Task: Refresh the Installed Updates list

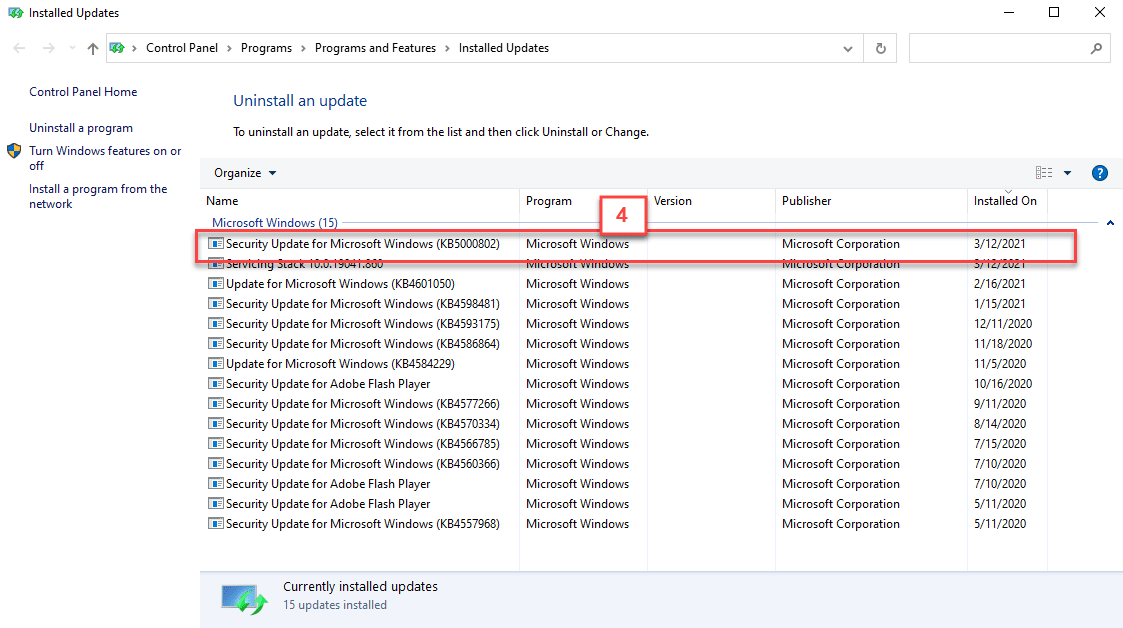Action: tap(880, 49)
